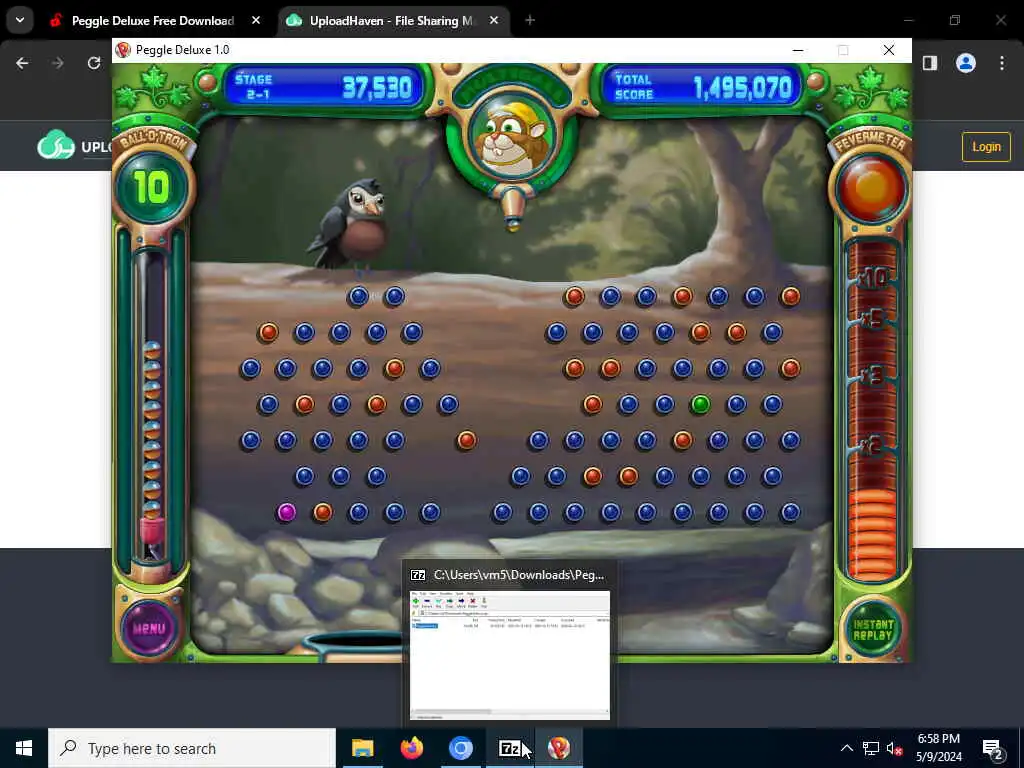Open the purple Menu button in Peggle
The width and height of the screenshot is (1024, 768).
pos(150,628)
